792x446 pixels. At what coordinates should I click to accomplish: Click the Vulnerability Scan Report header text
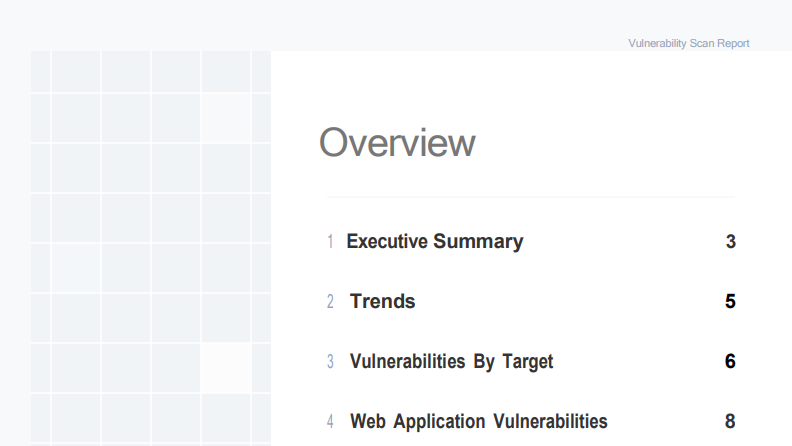pos(688,44)
